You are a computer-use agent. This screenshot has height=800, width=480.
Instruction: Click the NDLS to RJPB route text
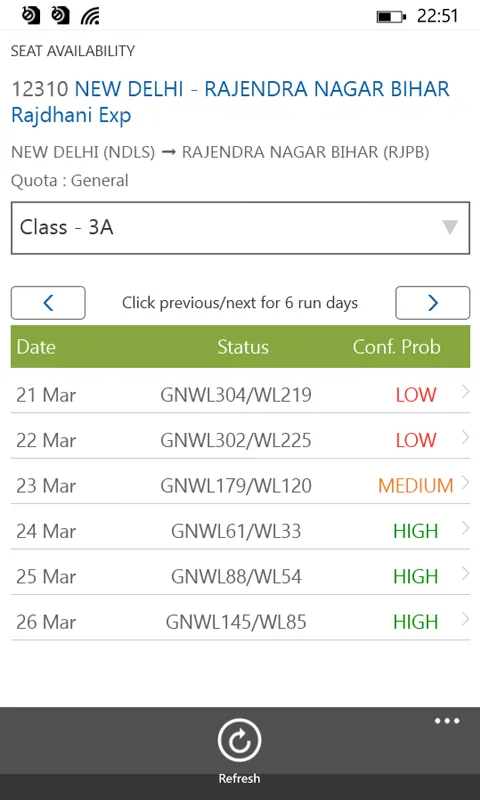[x=220, y=152]
